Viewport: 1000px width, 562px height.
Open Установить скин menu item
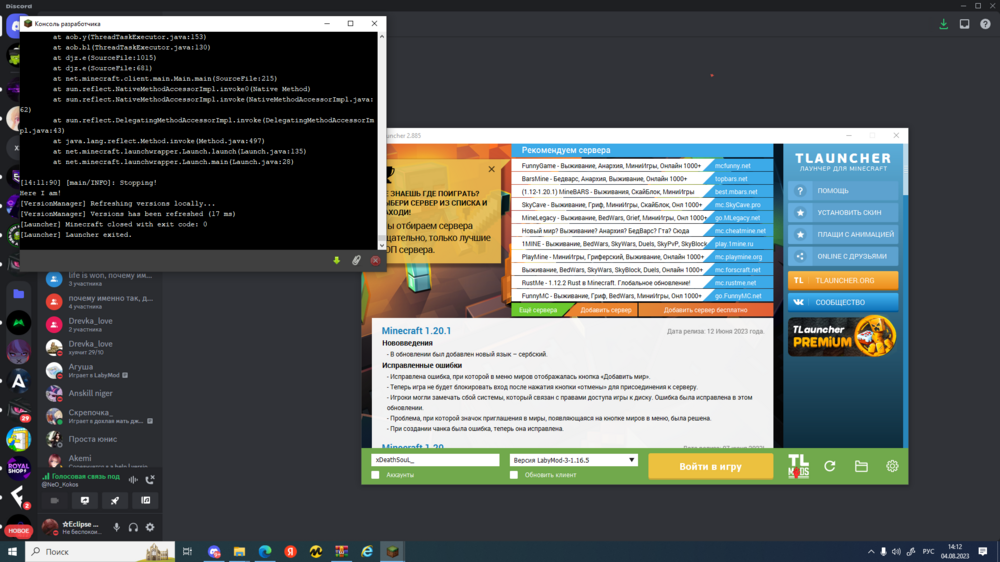pos(843,212)
